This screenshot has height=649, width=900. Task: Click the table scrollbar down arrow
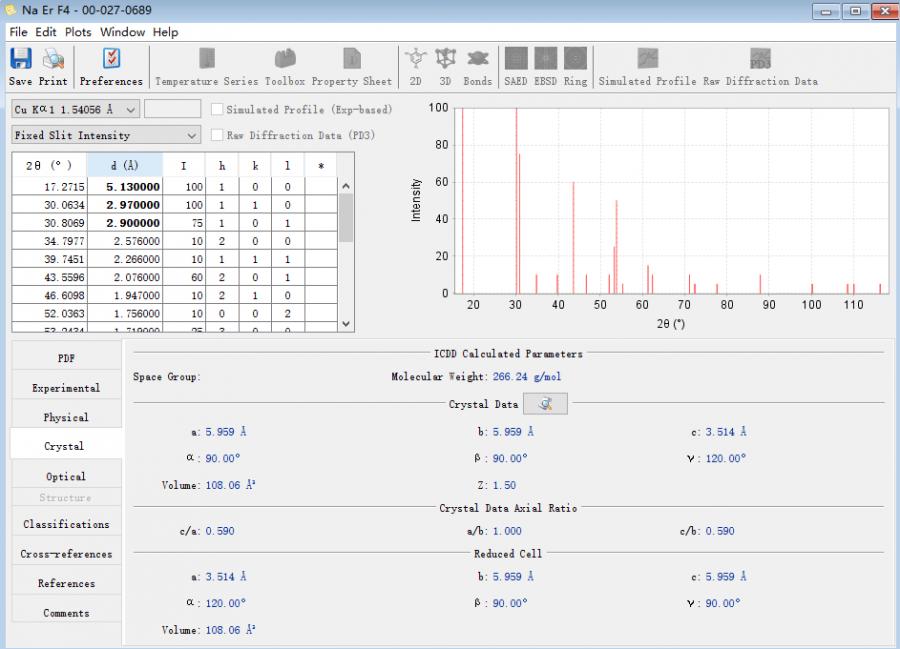point(346,324)
